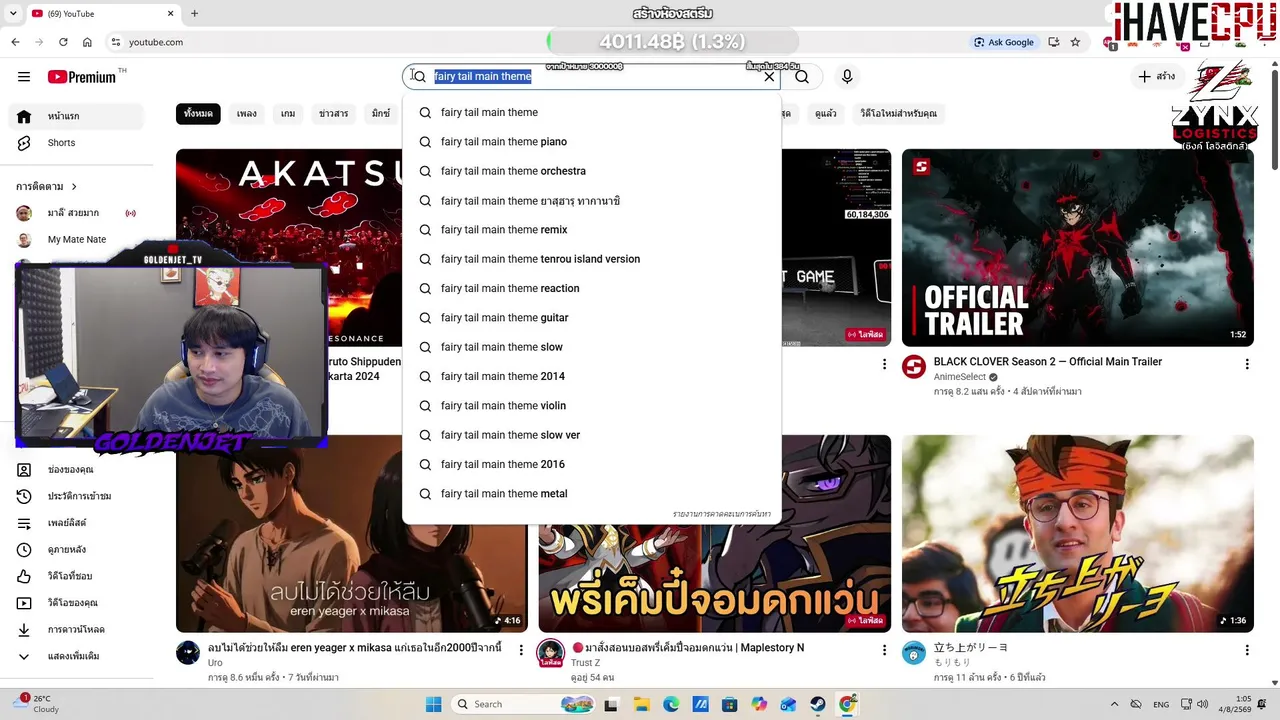The height and width of the screenshot is (720, 1280).
Task: Choose suggestion "fairy tail main theme reaction"
Action: point(591,288)
